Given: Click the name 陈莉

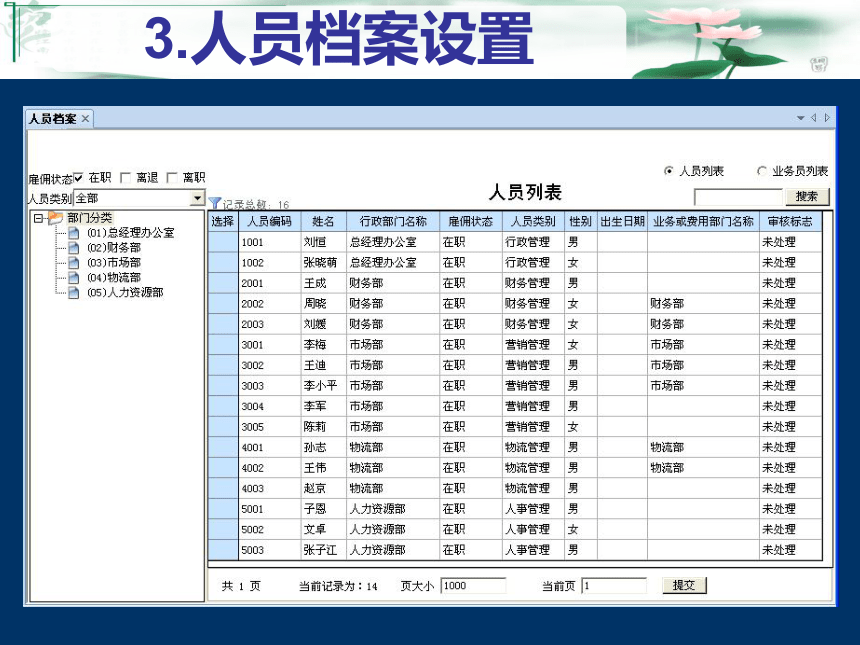Looking at the screenshot, I should click(315, 427).
